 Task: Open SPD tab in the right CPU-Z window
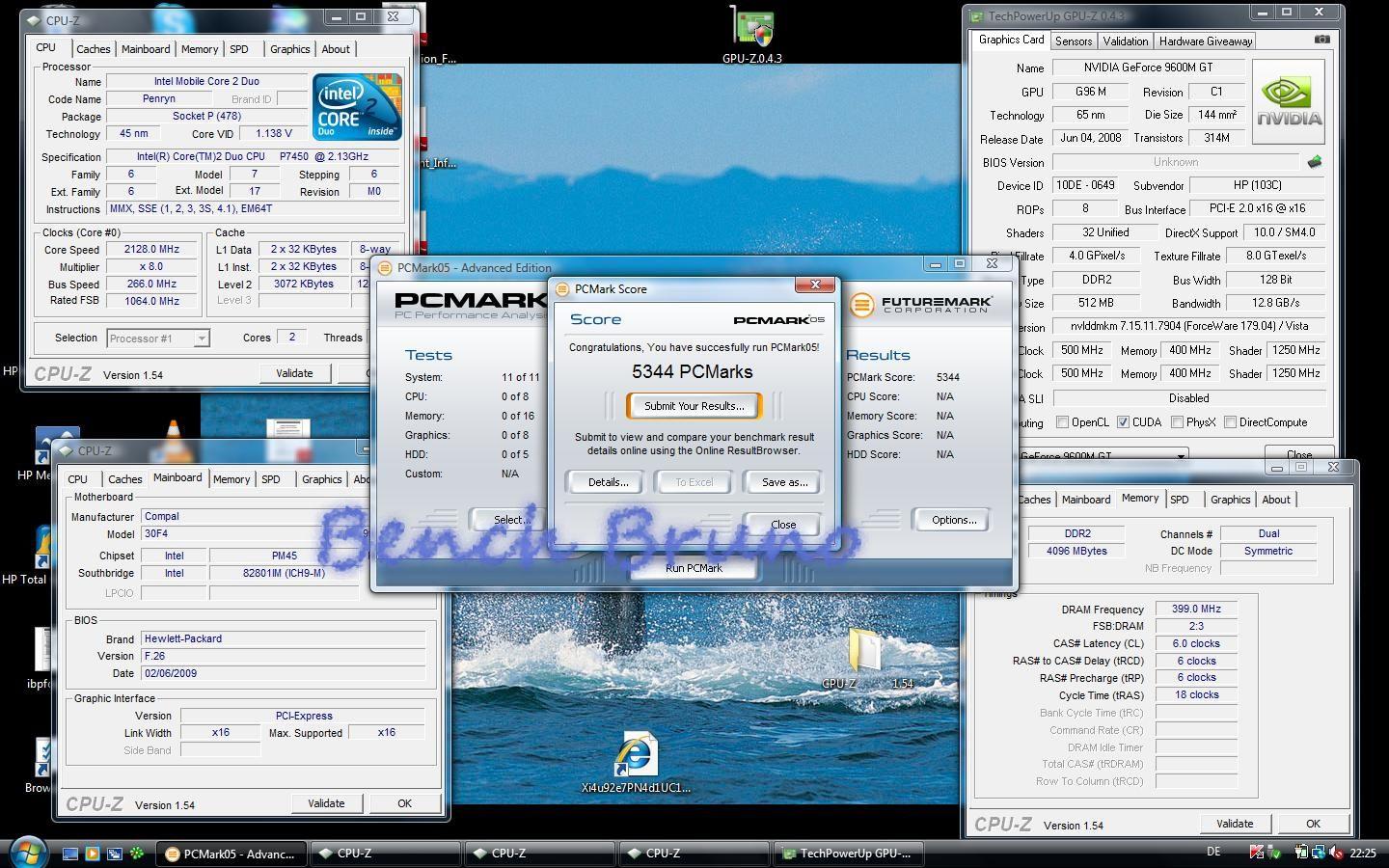click(x=1180, y=500)
